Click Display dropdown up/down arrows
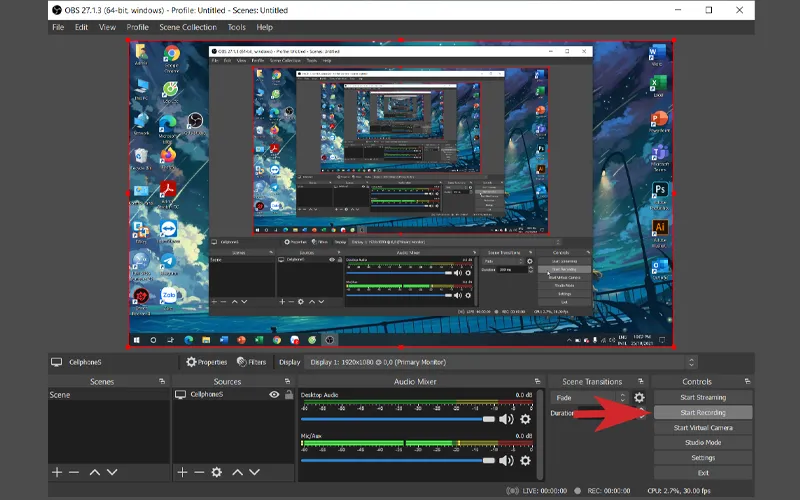800x500 pixels. 691,362
